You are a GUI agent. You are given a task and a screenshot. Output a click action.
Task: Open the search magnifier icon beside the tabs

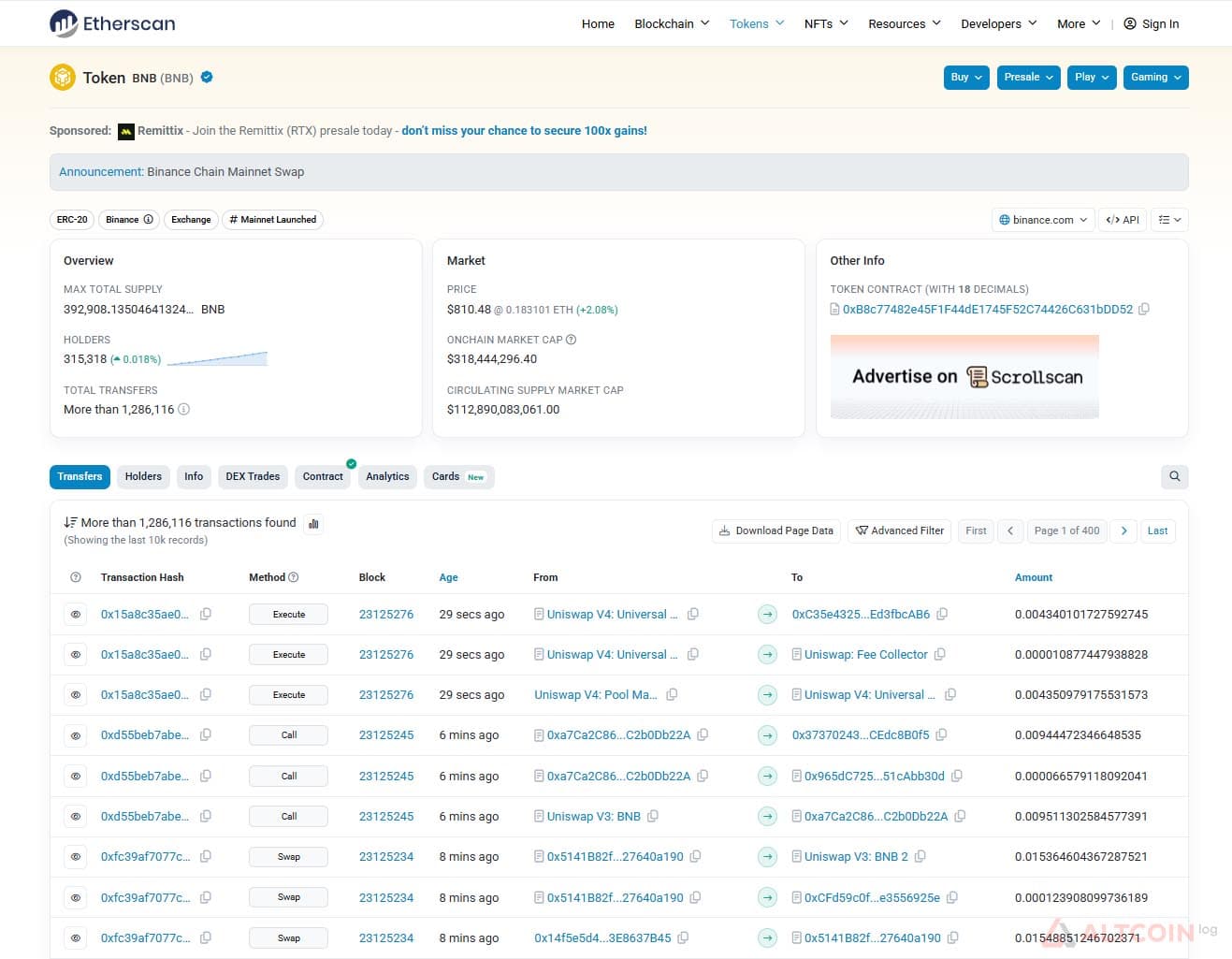(x=1174, y=476)
